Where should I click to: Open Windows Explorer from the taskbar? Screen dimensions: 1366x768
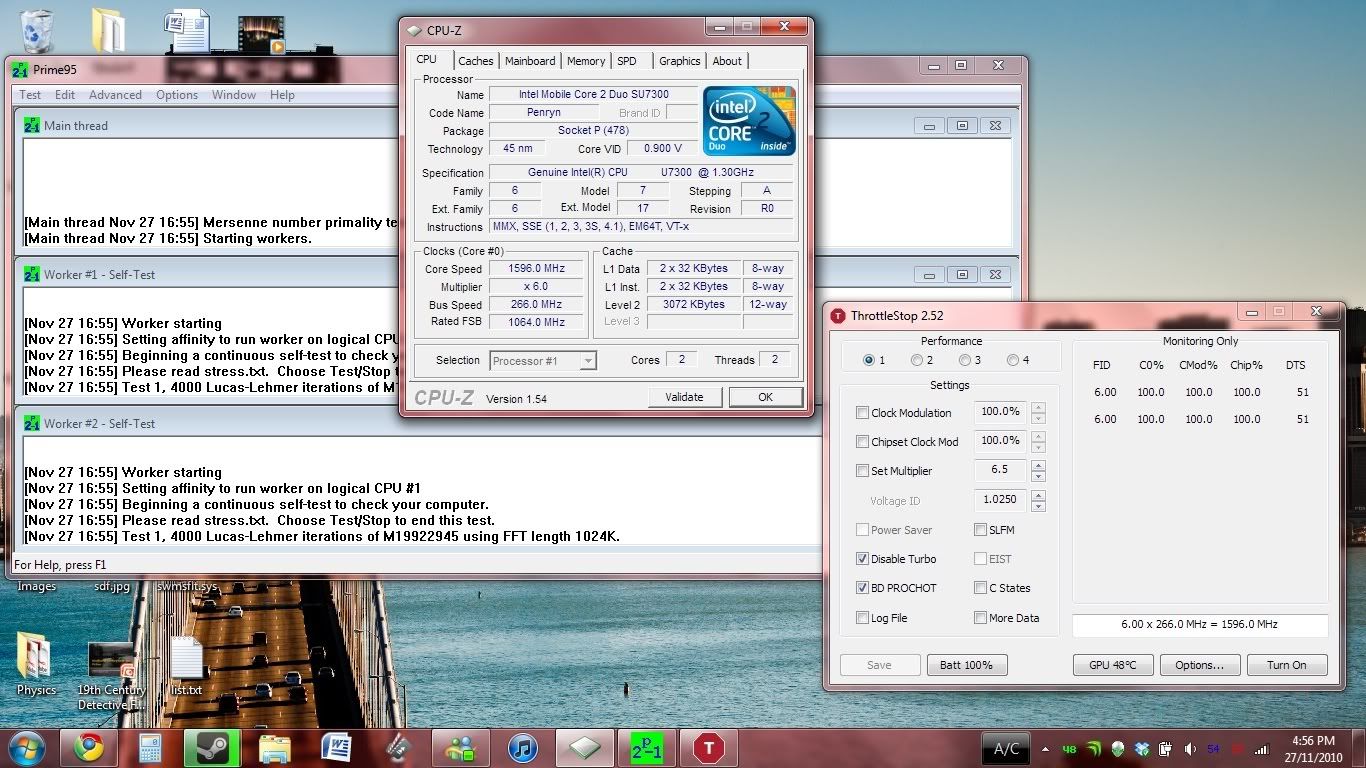pos(274,748)
